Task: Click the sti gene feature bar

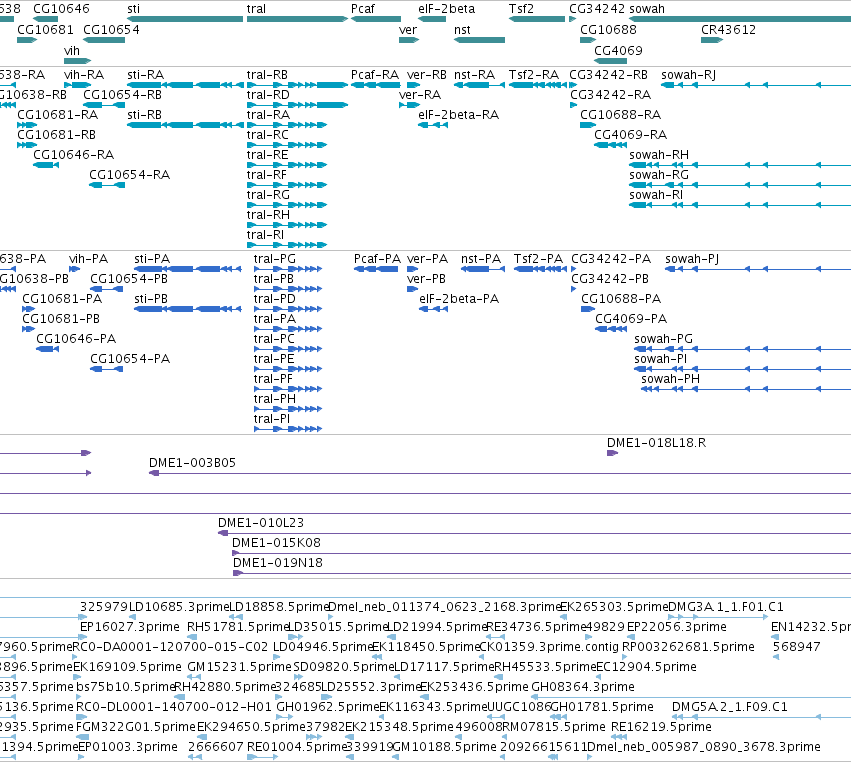Action: (x=185, y=19)
